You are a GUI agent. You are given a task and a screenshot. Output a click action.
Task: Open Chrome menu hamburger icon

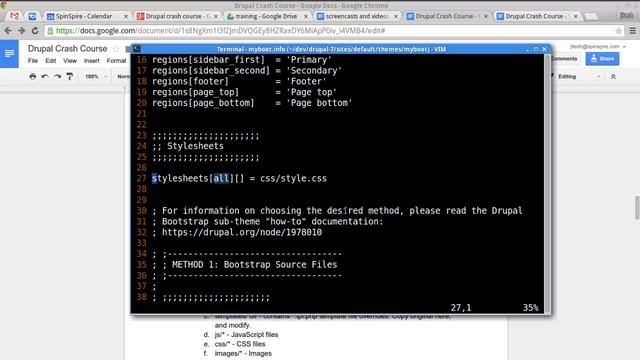point(633,31)
